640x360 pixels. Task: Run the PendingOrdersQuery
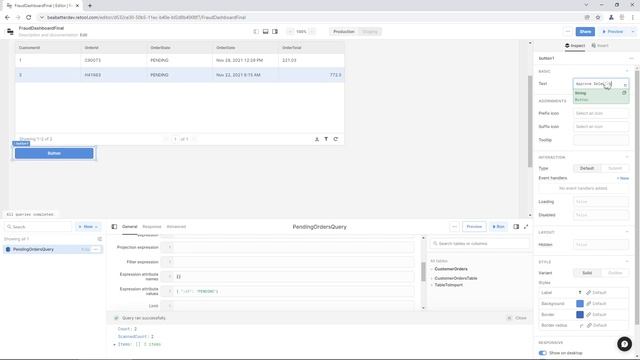498,227
